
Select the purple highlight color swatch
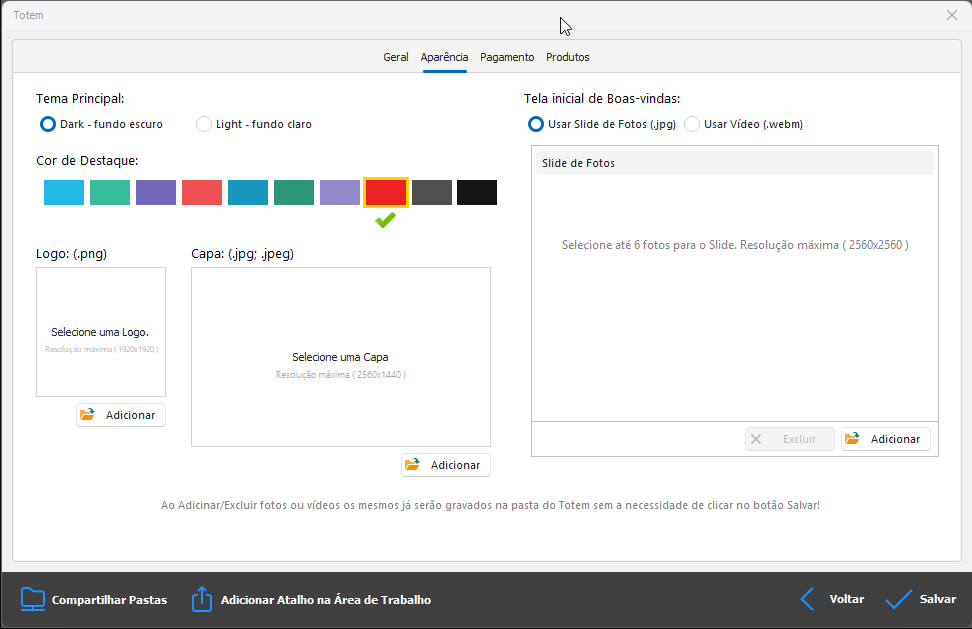(156, 193)
